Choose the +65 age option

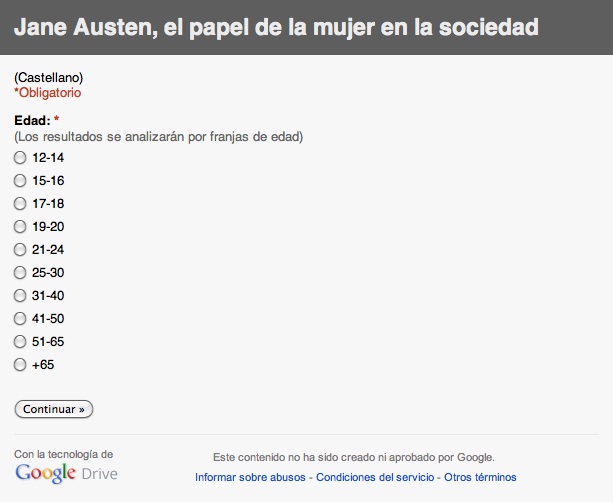click(x=20, y=365)
